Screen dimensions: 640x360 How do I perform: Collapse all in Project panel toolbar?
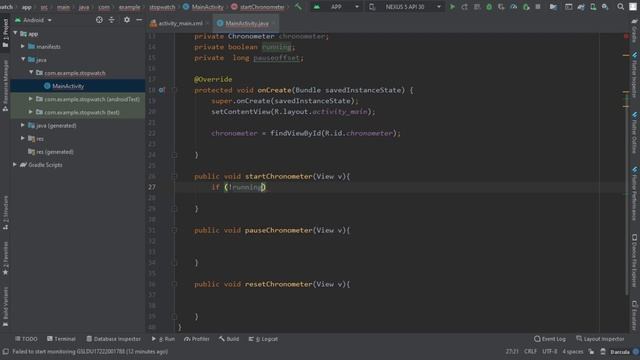point(111,20)
